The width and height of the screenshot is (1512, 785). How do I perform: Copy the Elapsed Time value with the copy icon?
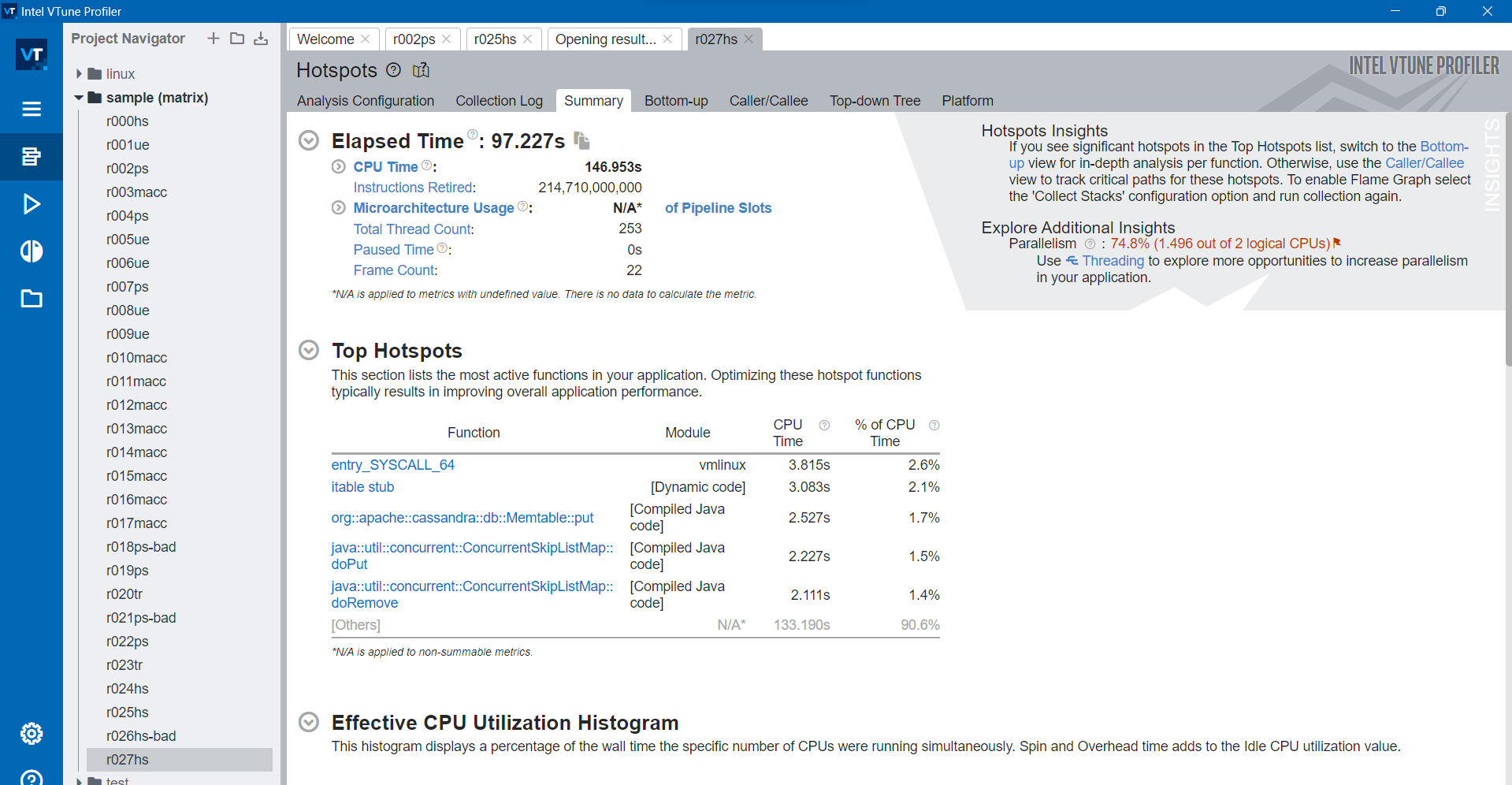point(581,140)
